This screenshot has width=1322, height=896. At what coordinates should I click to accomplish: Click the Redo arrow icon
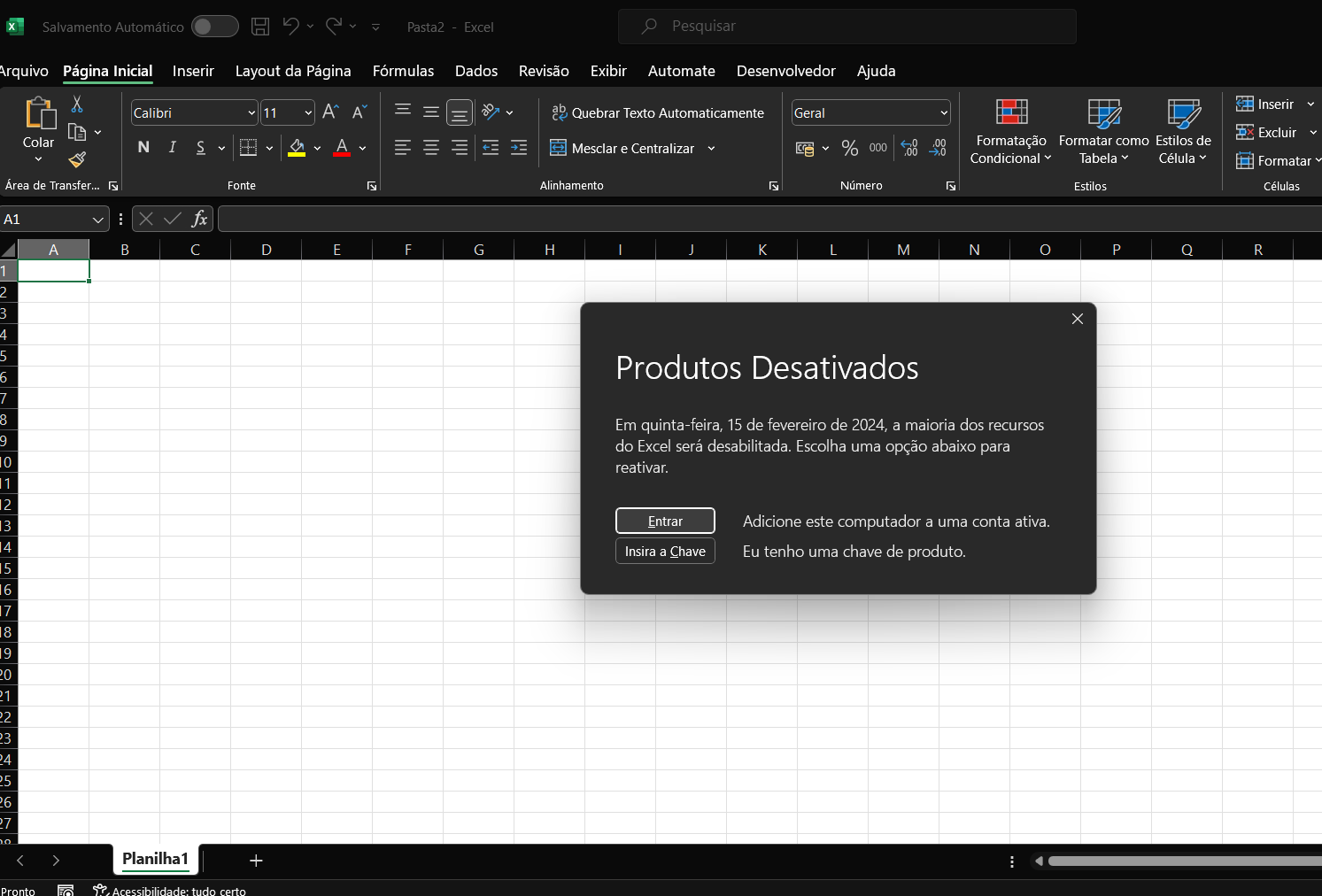334,27
